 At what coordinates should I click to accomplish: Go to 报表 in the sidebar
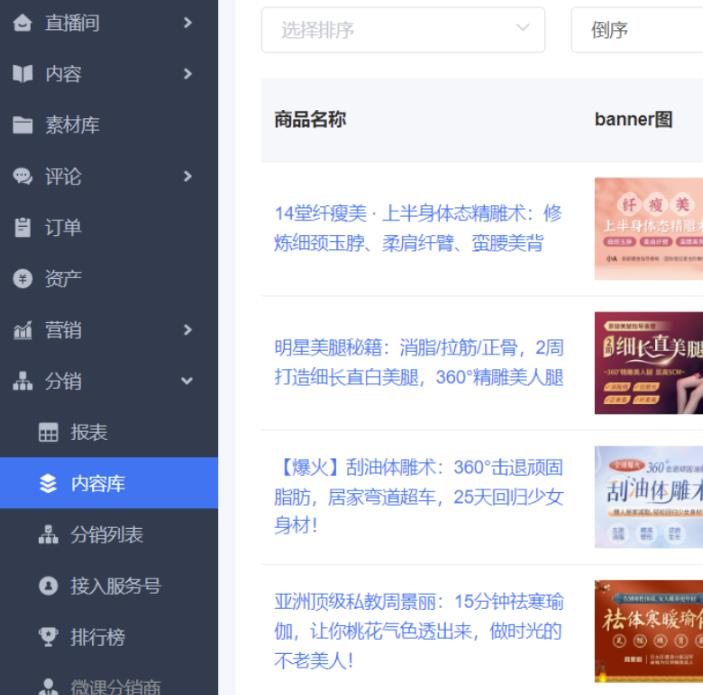88,433
